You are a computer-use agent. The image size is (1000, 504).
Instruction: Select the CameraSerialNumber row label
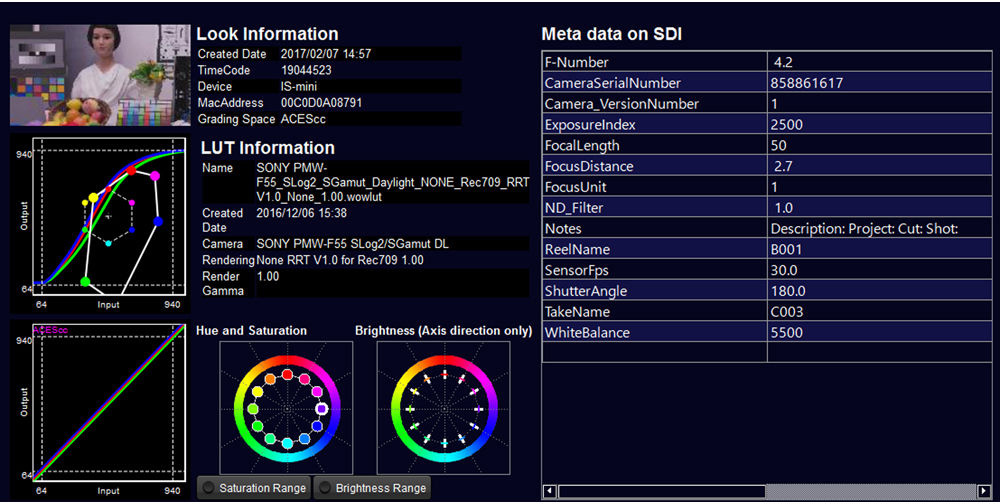click(612, 83)
